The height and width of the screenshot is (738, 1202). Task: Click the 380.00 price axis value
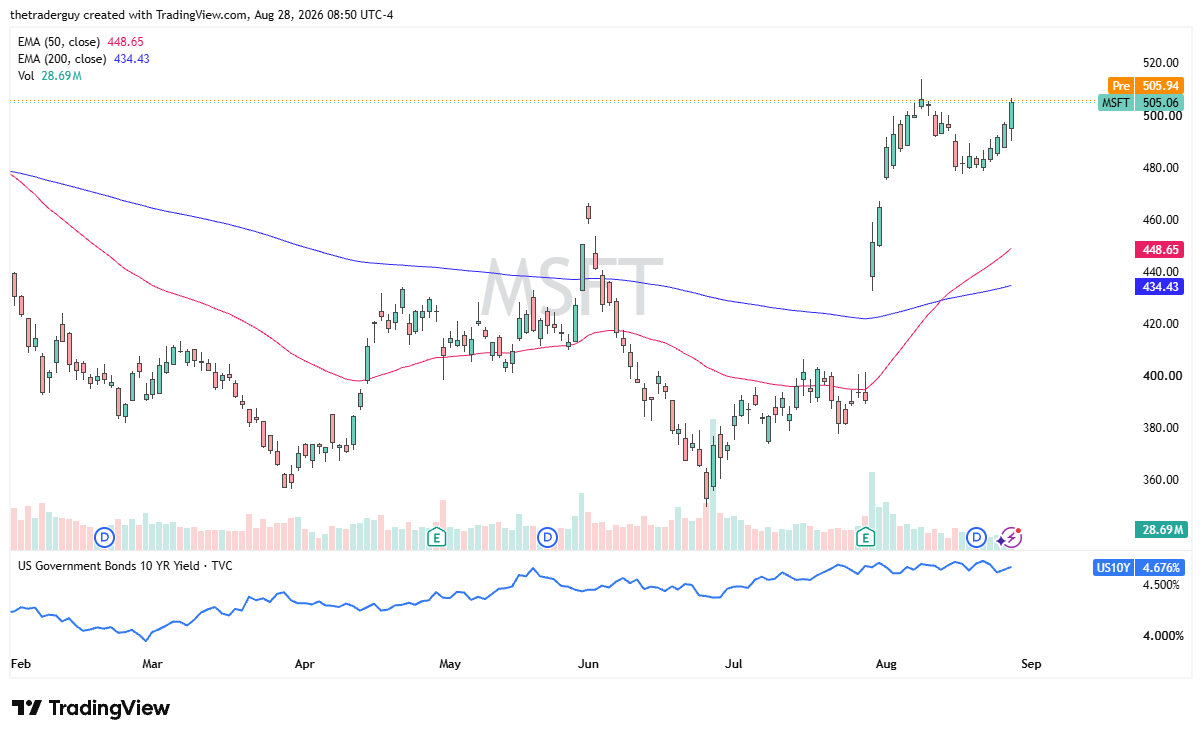1162,428
